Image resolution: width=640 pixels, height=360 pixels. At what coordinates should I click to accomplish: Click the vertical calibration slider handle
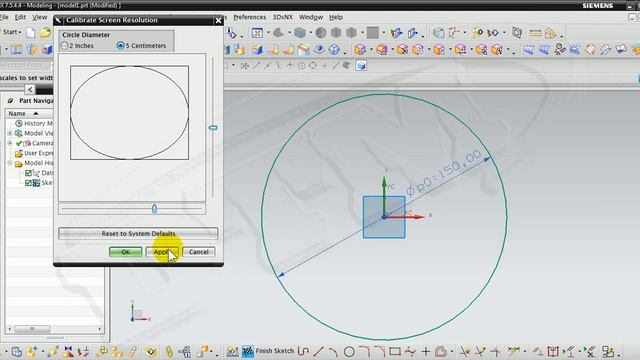[213, 128]
